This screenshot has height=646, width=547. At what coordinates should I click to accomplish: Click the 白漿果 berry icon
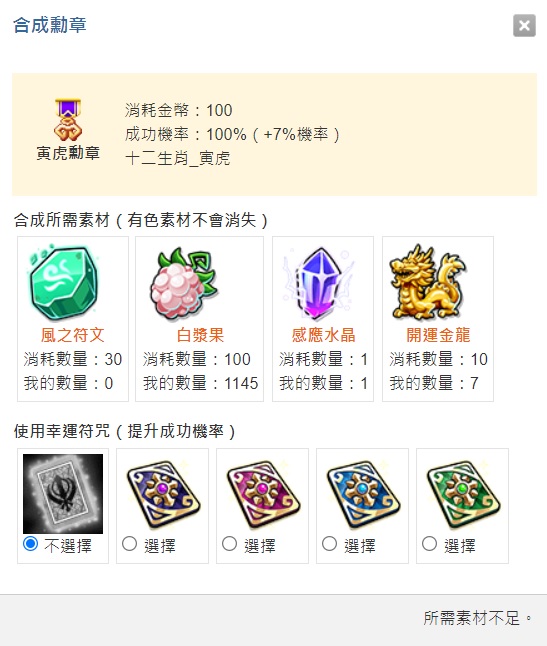point(184,283)
